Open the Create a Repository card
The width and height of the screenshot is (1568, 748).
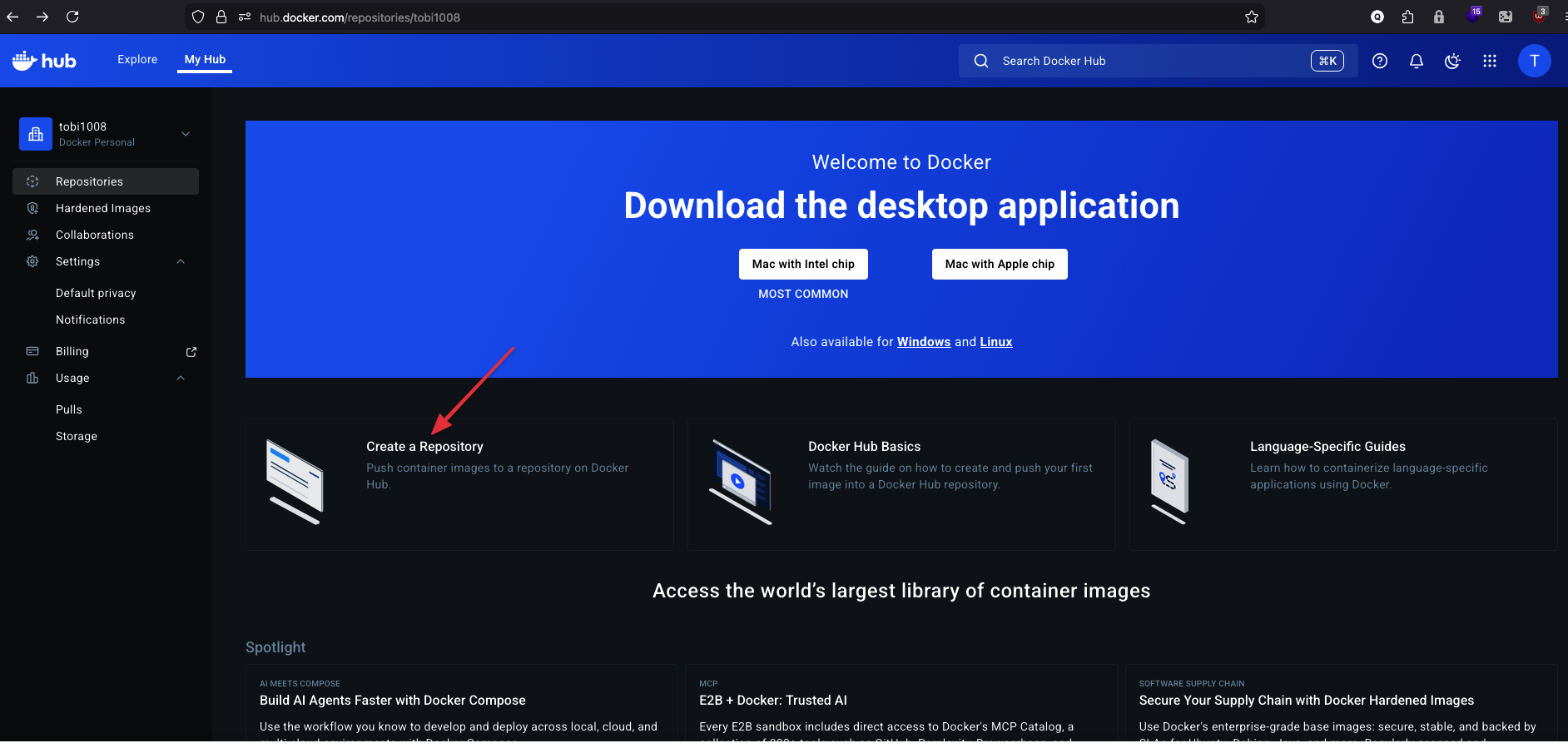tap(459, 483)
